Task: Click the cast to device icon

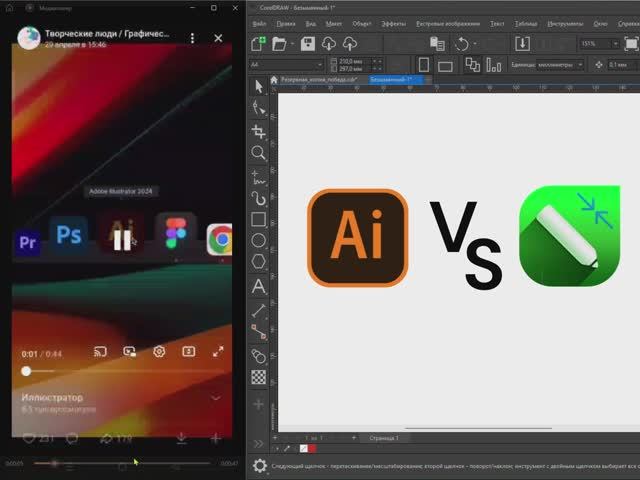Action: [100, 351]
